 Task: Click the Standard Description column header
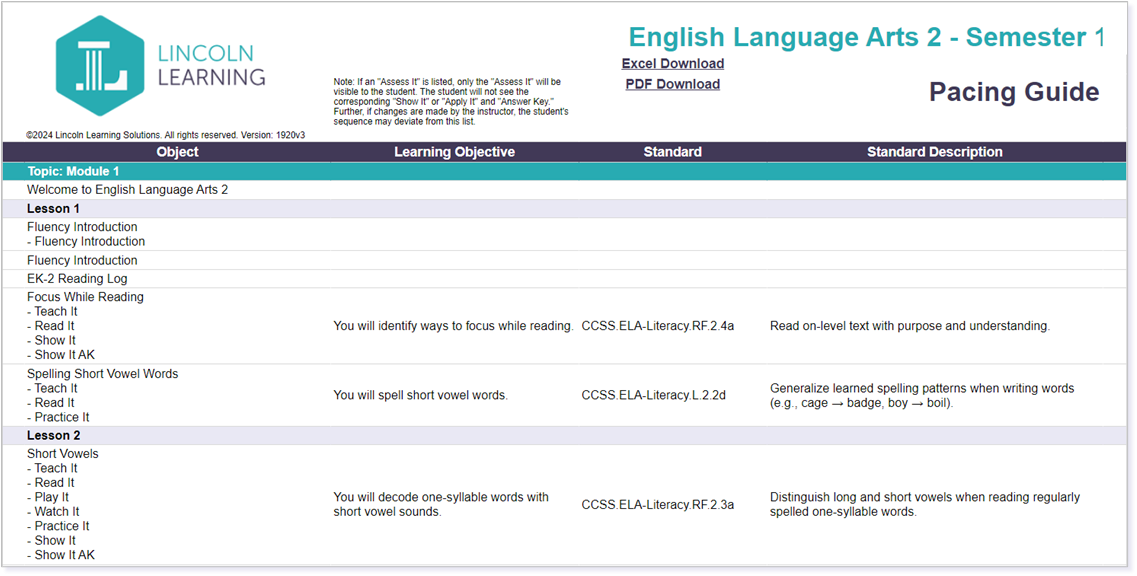934,152
